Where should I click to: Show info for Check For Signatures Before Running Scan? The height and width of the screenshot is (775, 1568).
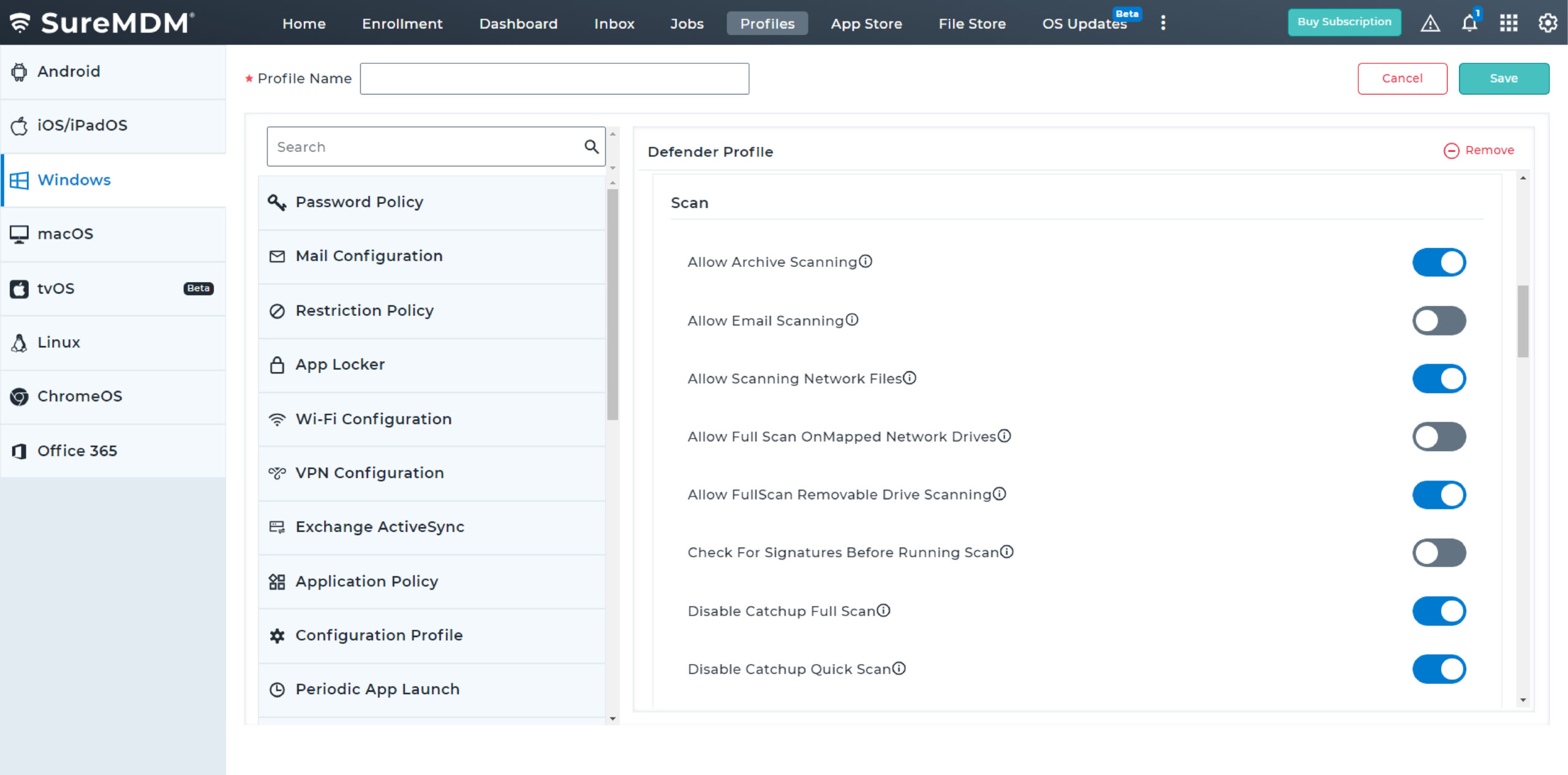click(x=1007, y=552)
